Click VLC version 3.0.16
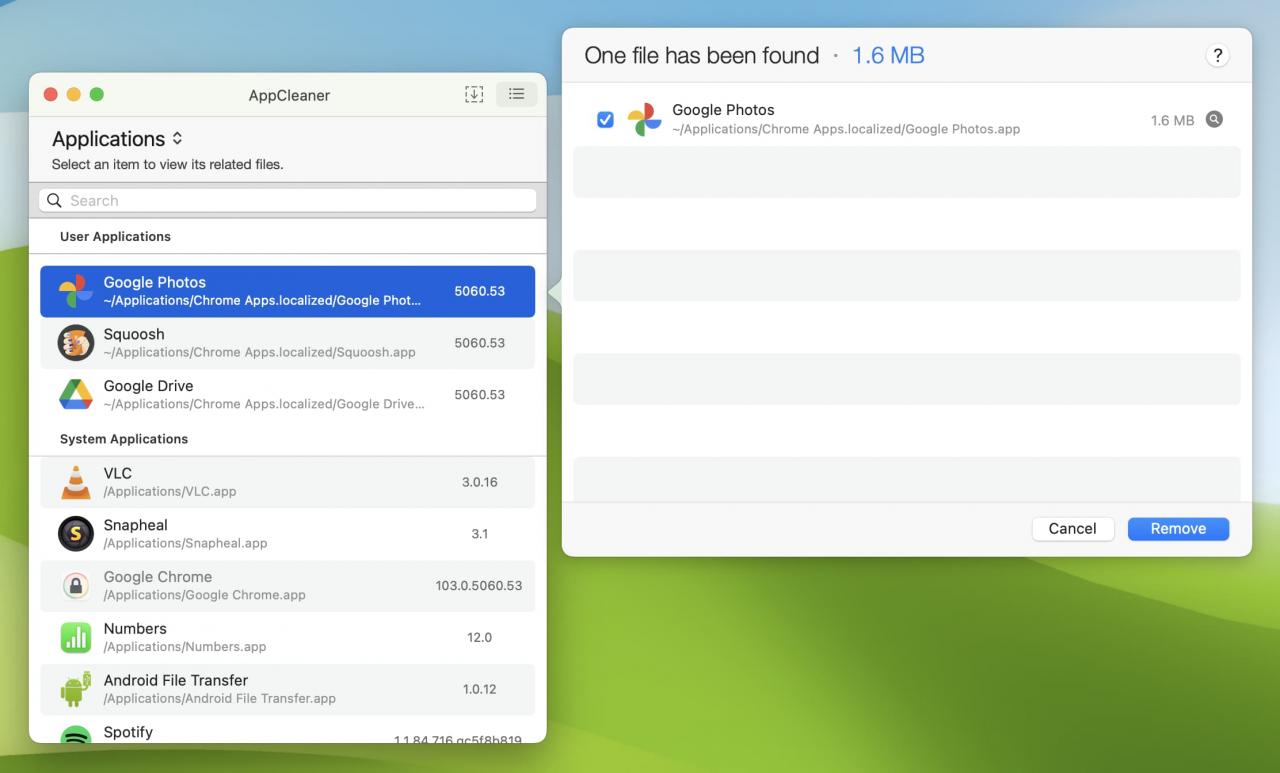1280x773 pixels. click(x=480, y=482)
